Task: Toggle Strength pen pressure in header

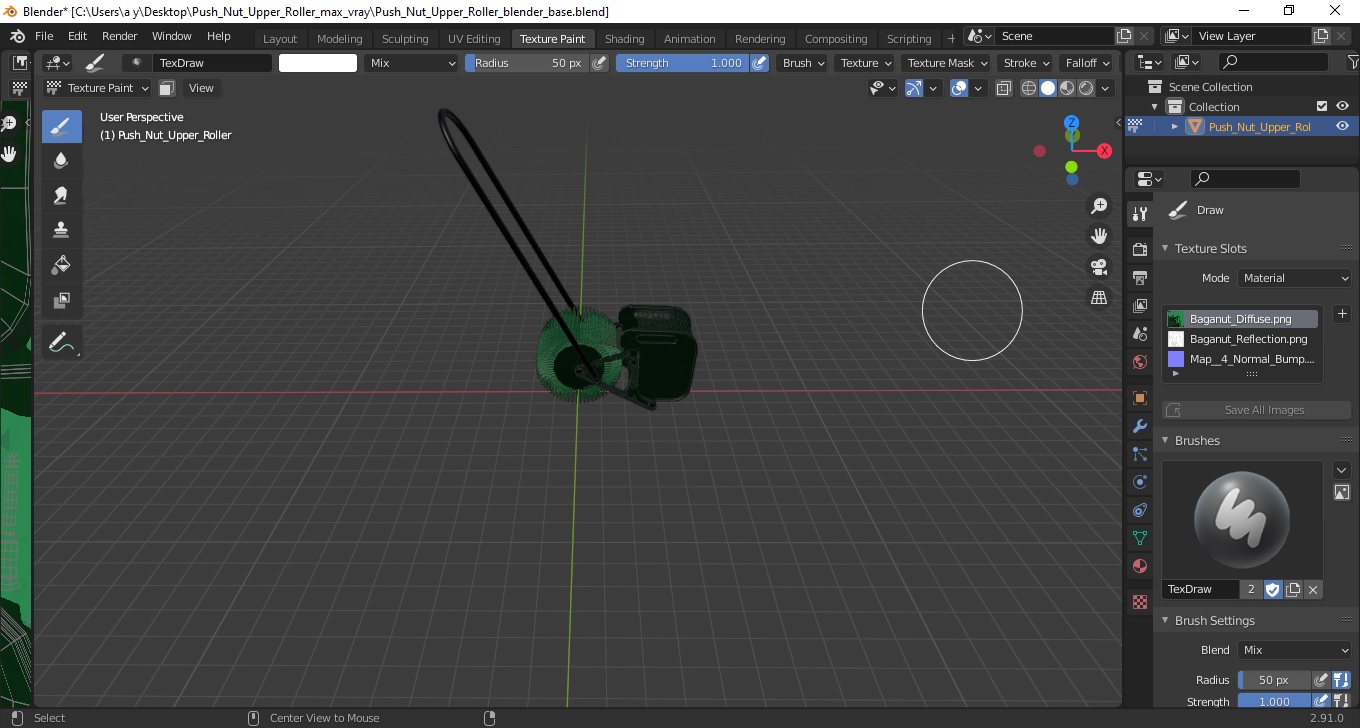Action: point(760,63)
